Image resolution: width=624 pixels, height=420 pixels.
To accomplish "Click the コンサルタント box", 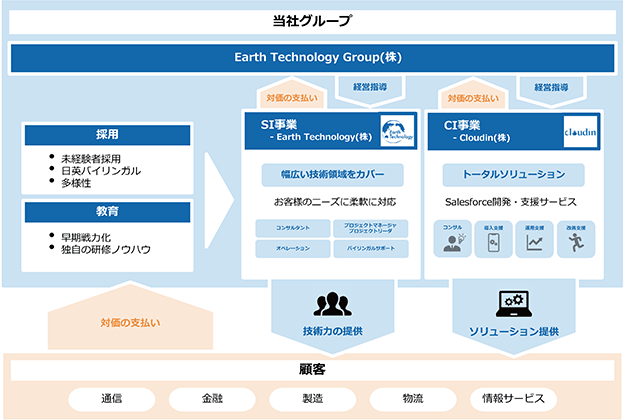I will (293, 228).
